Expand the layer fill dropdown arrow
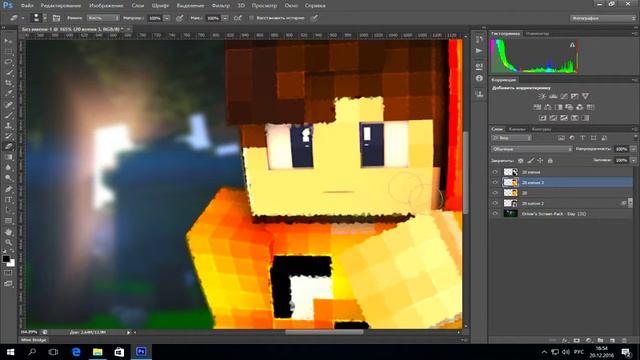640x360 pixels. coord(634,160)
